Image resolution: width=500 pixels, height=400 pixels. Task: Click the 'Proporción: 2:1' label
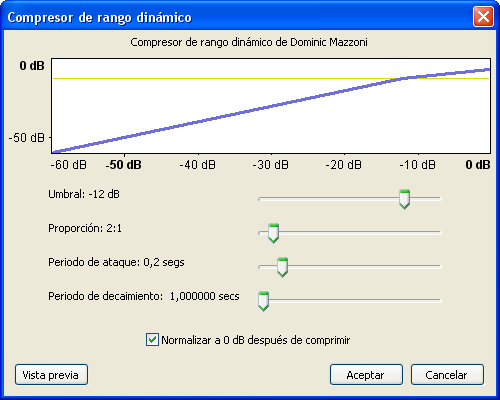(x=85, y=228)
